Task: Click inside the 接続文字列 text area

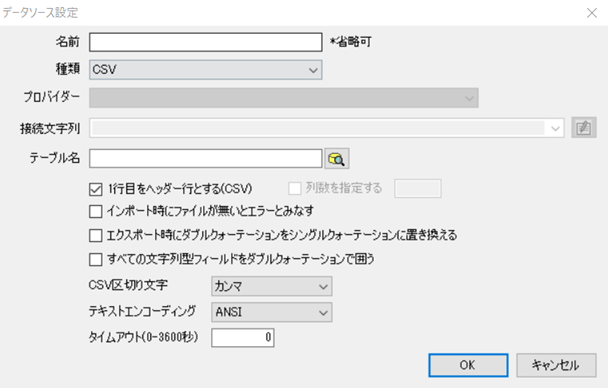Action: pos(318,128)
